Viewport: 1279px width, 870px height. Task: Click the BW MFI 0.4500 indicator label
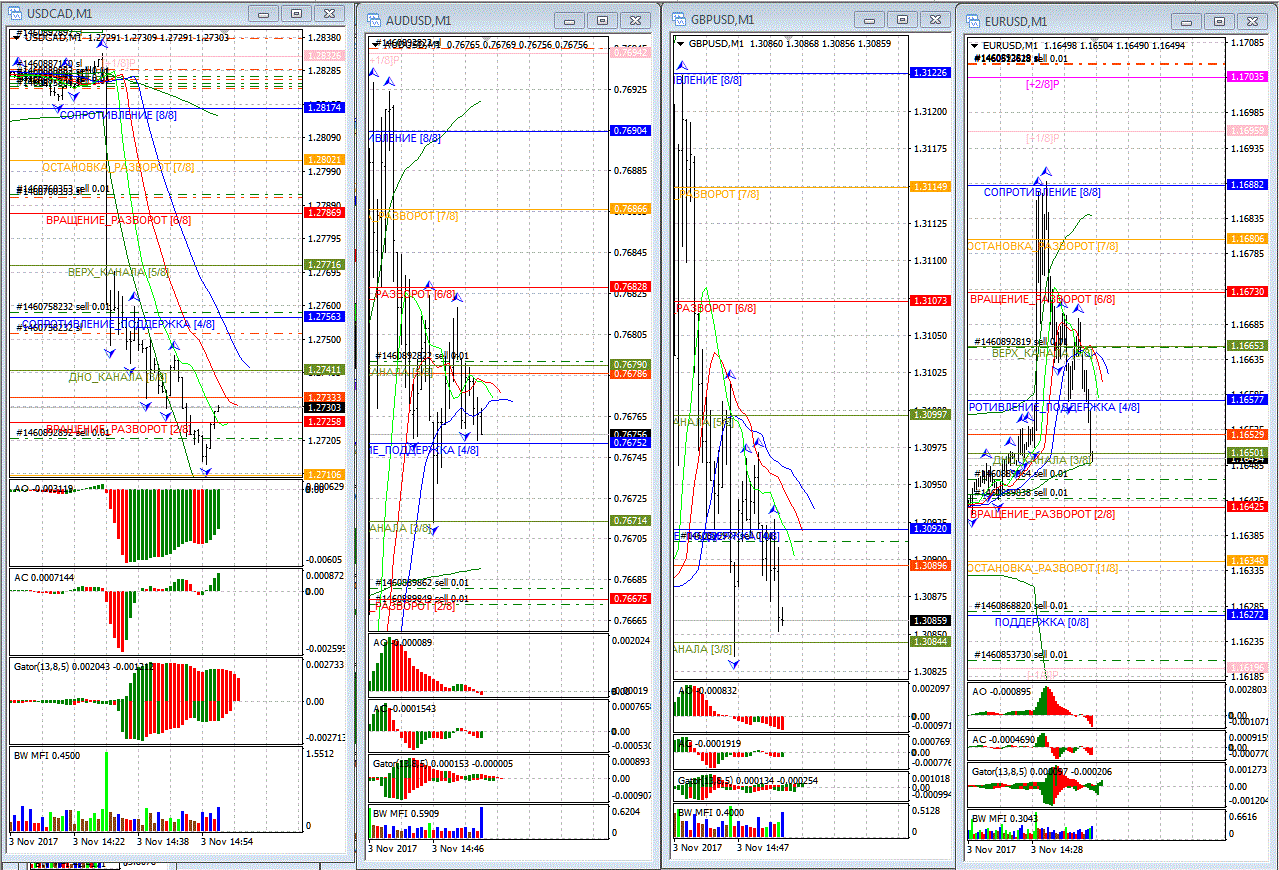47,756
